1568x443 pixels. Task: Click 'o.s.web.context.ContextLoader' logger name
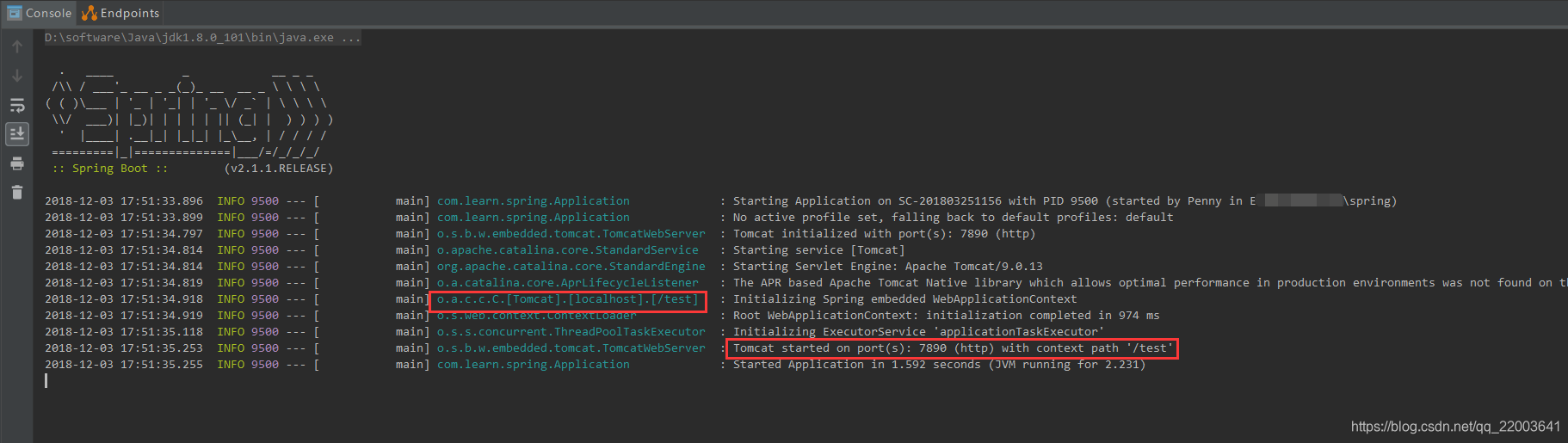(537, 316)
